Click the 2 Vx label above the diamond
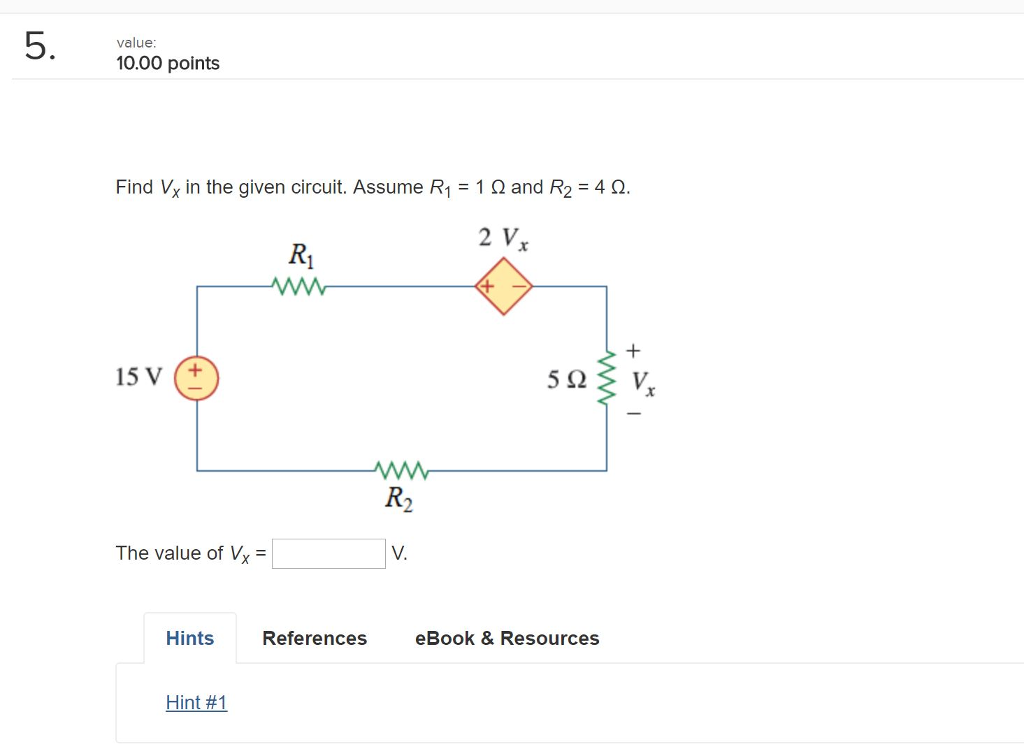This screenshot has width=1024, height=749. point(501,237)
